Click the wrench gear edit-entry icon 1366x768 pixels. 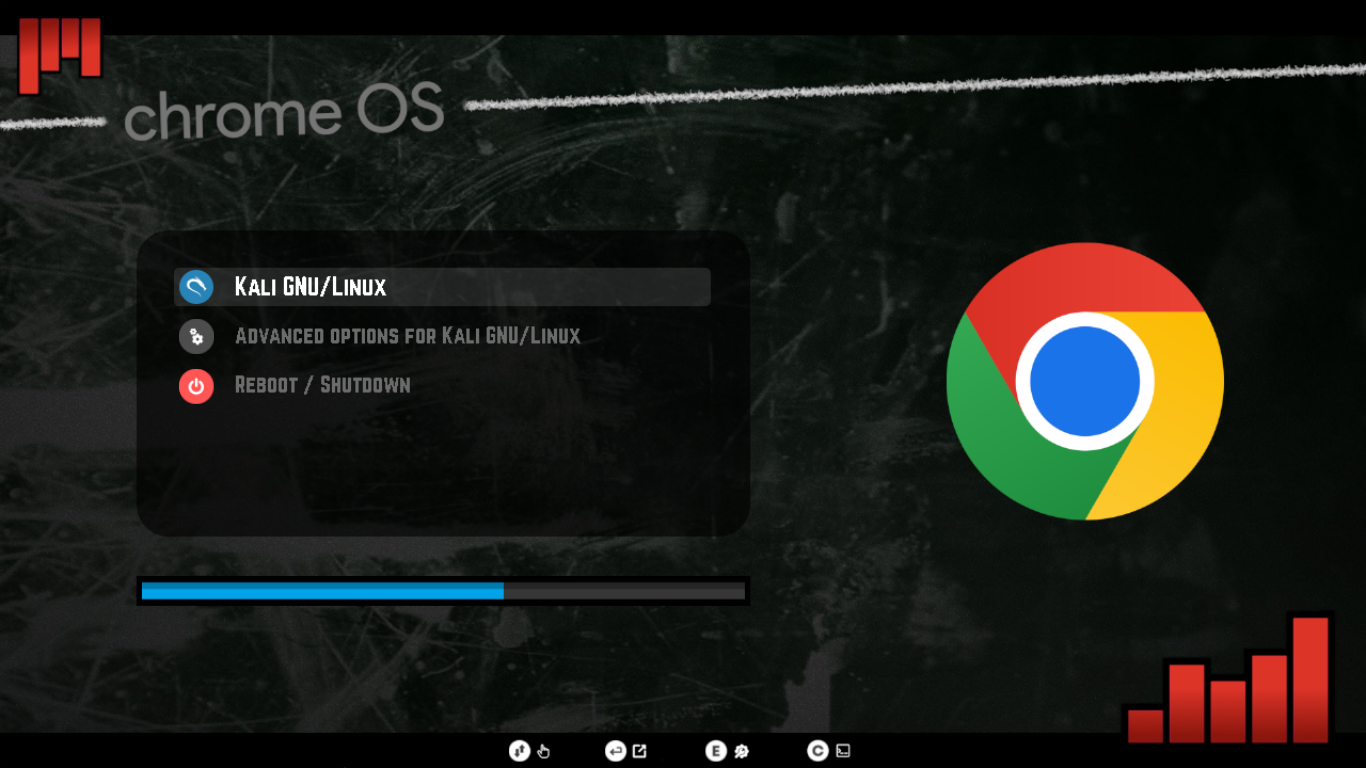[x=741, y=752]
